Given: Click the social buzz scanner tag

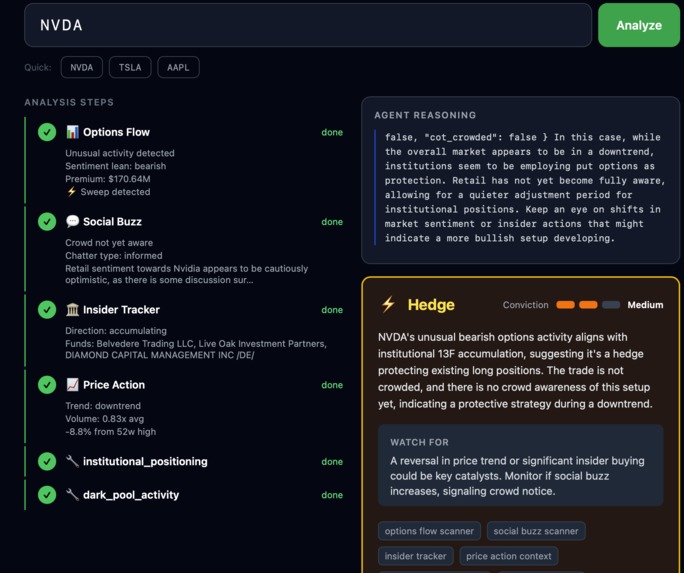Looking at the screenshot, I should click(536, 531).
